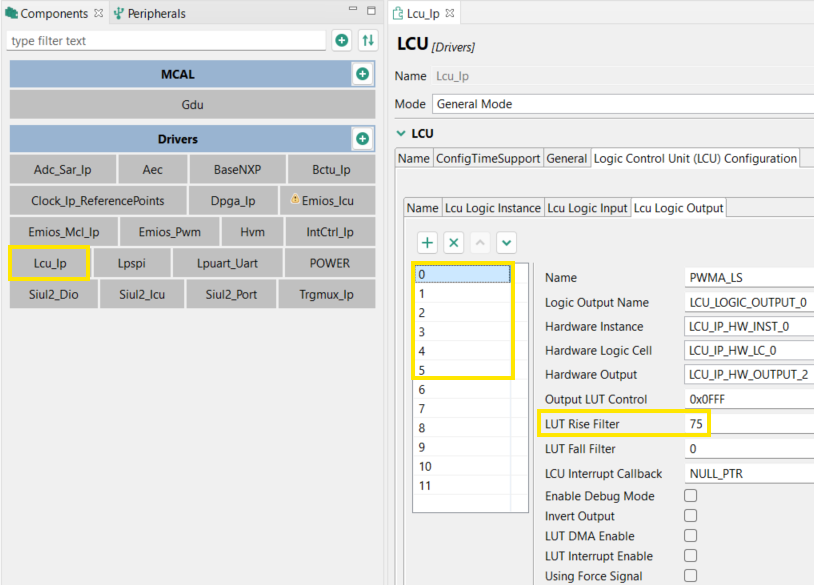Check LUT Interrupt Enable

click(x=690, y=555)
